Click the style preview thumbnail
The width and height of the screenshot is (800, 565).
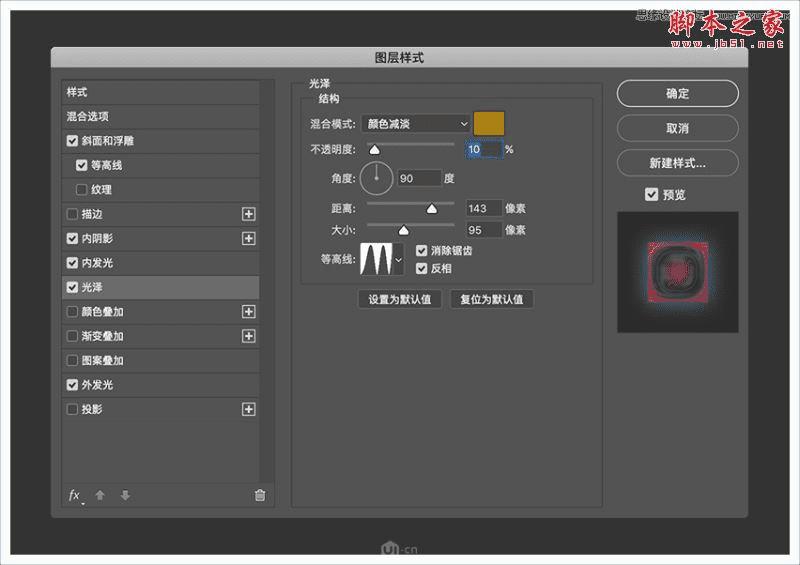pyautogui.click(x=678, y=272)
